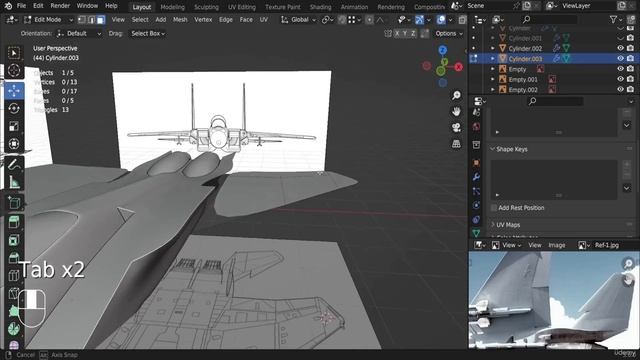The width and height of the screenshot is (640, 360).
Task: Switch perspective/orthographic grid icon
Action: (x=456, y=144)
